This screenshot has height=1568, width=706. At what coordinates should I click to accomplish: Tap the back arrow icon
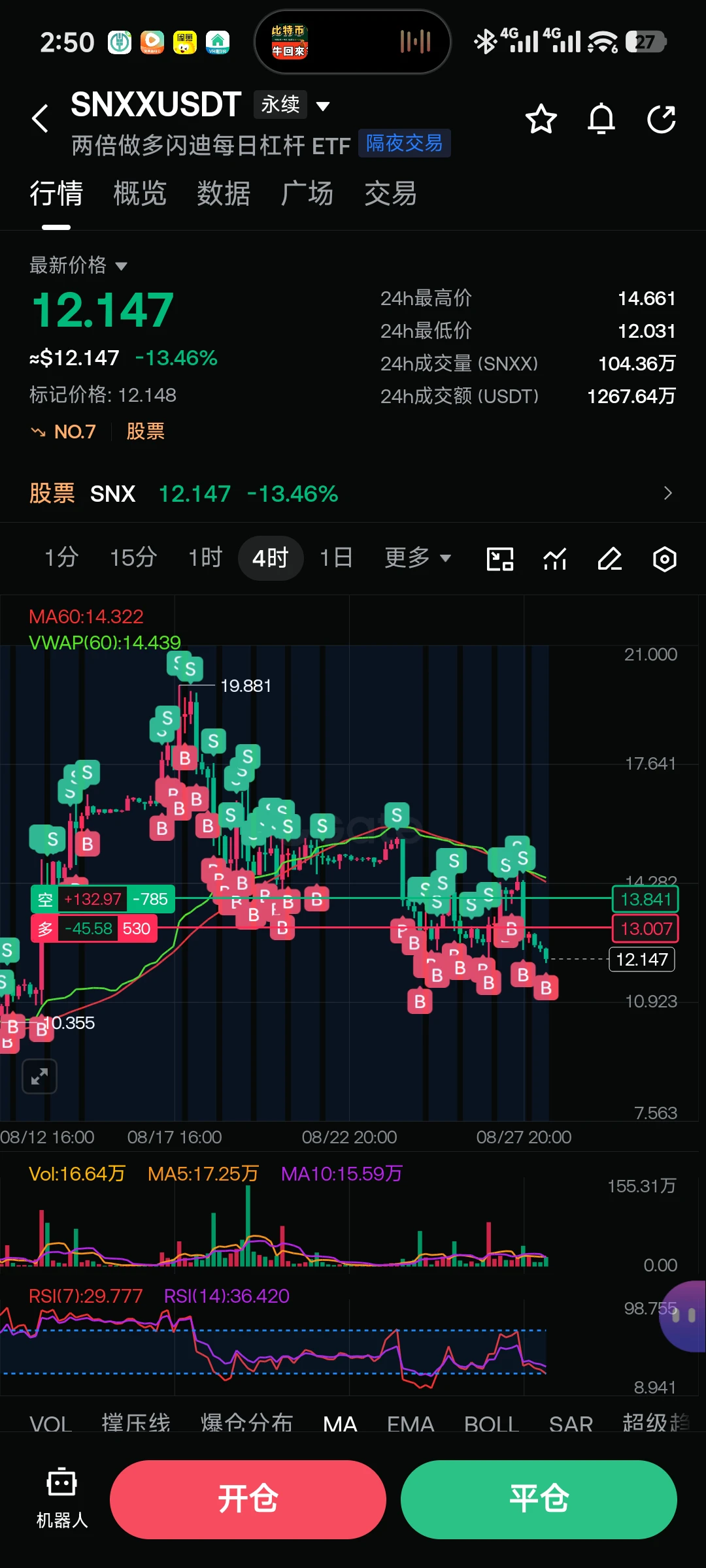click(41, 118)
